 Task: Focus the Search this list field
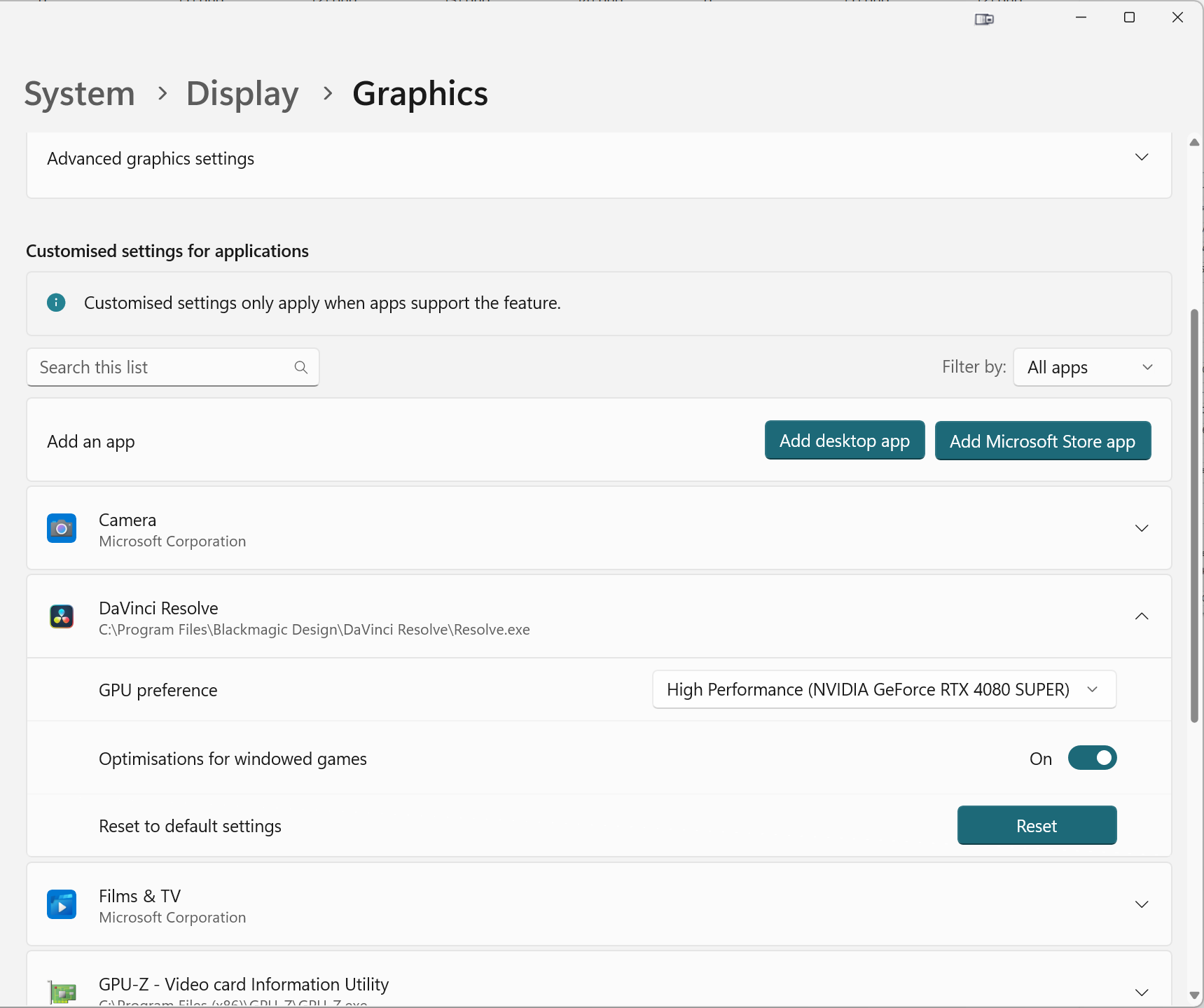(173, 367)
